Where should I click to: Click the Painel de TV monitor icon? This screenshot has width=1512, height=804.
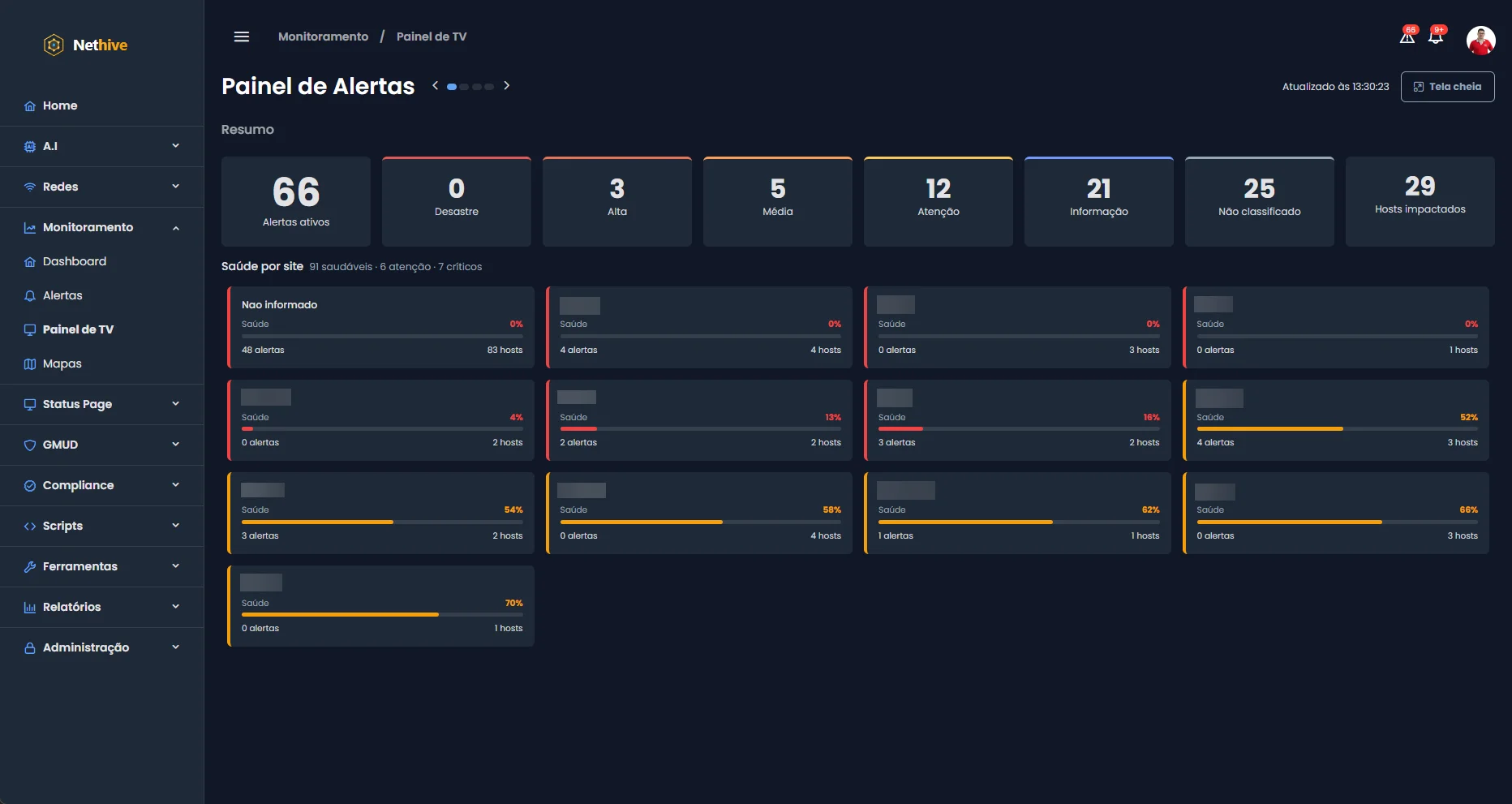[30, 330]
